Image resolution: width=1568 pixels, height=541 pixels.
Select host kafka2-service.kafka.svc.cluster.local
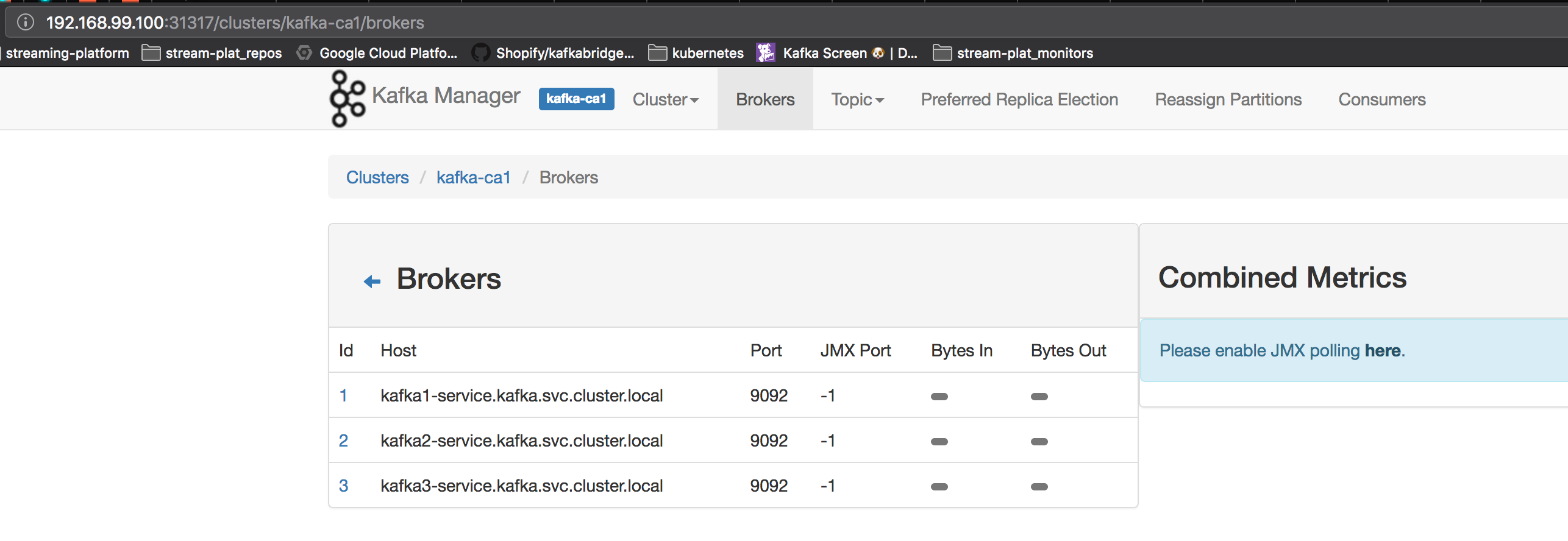coord(522,440)
